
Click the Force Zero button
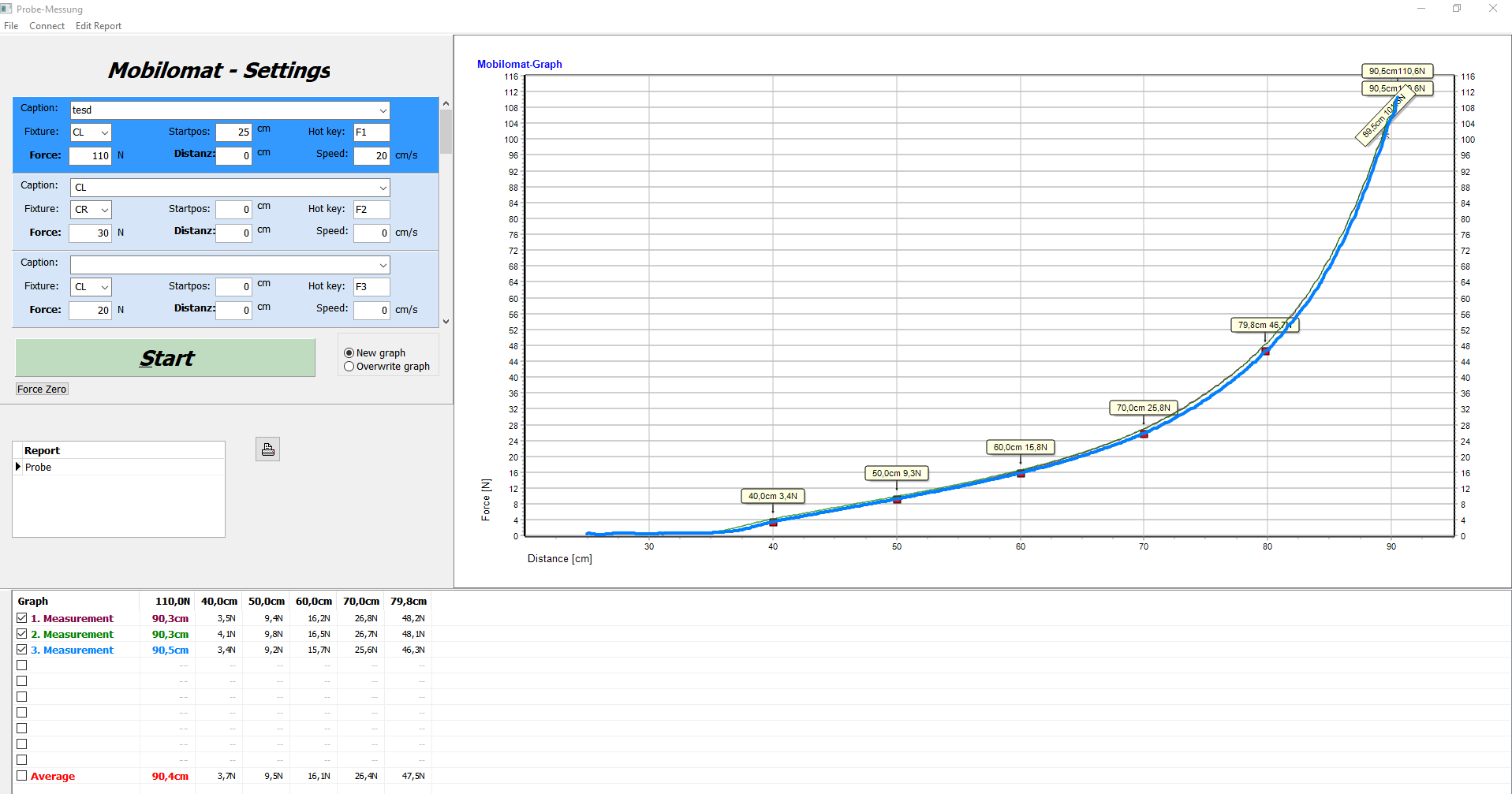pos(42,389)
